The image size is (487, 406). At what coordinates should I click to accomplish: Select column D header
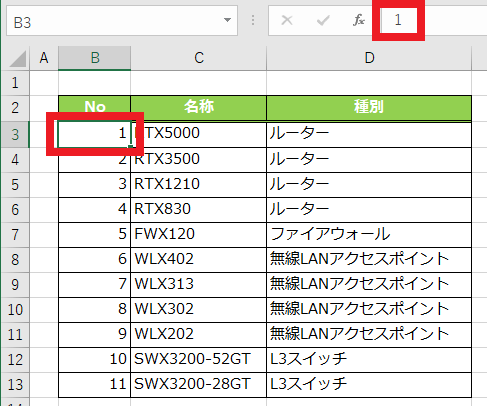pyautogui.click(x=369, y=58)
